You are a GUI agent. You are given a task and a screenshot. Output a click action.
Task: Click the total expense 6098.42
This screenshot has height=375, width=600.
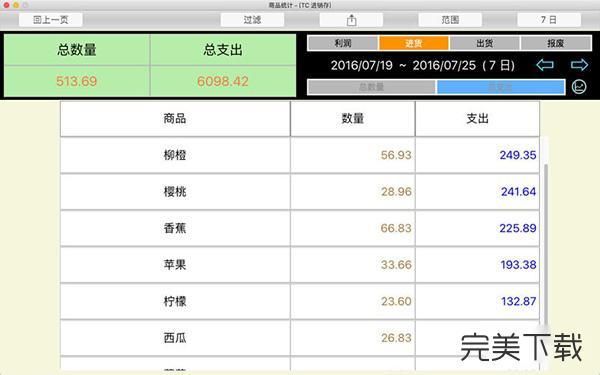click(223, 81)
